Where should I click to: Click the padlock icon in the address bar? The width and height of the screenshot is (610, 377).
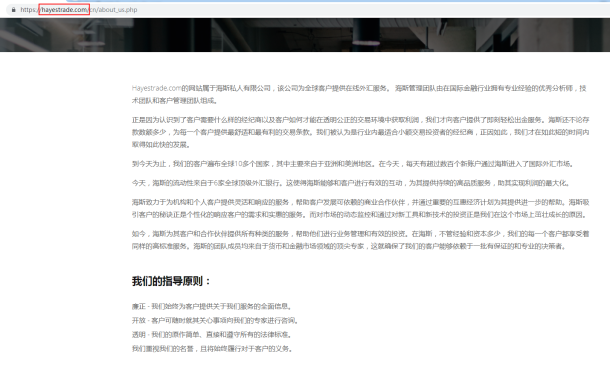tap(14, 10)
